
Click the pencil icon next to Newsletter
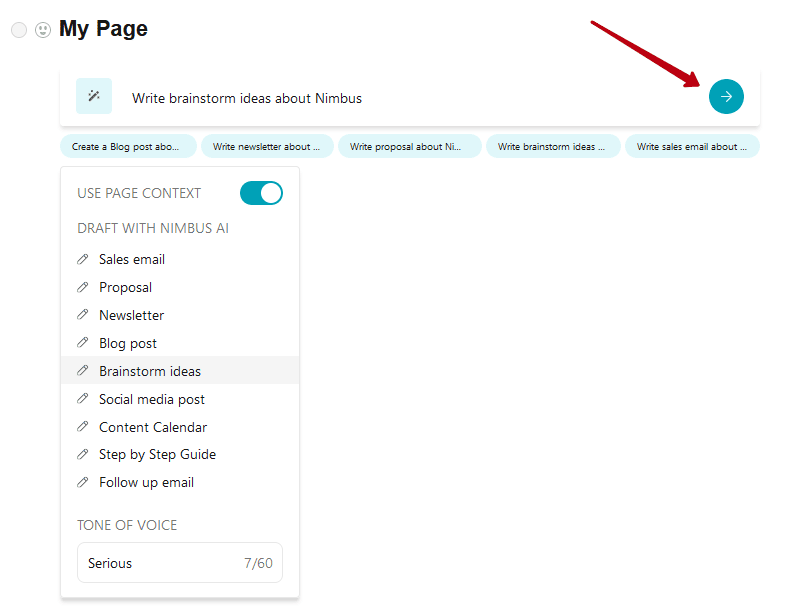[82, 315]
